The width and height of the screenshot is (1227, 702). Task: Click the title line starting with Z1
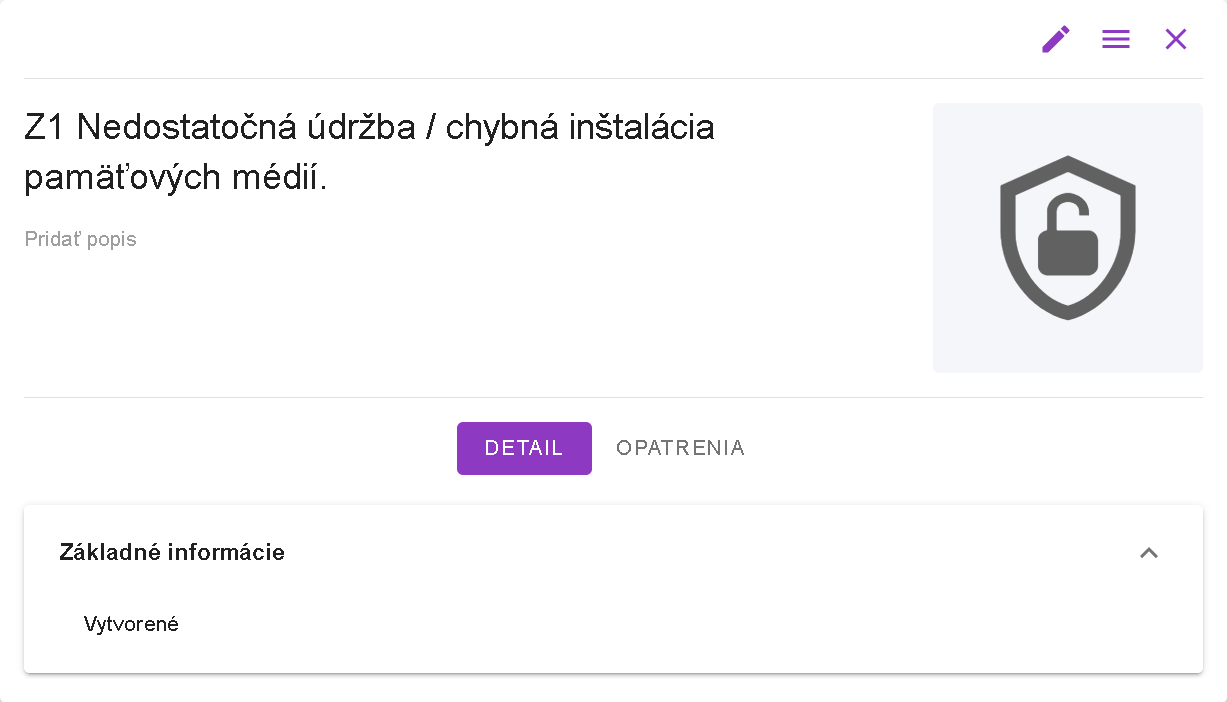click(x=369, y=128)
